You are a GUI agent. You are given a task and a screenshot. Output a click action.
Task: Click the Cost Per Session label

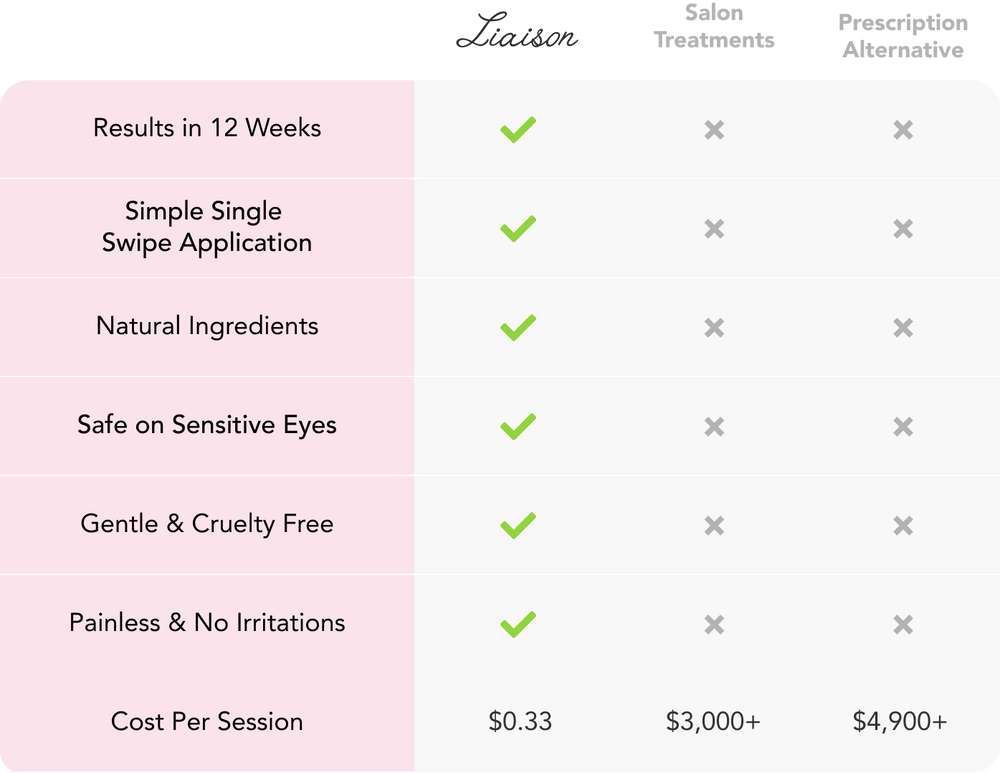(x=207, y=721)
